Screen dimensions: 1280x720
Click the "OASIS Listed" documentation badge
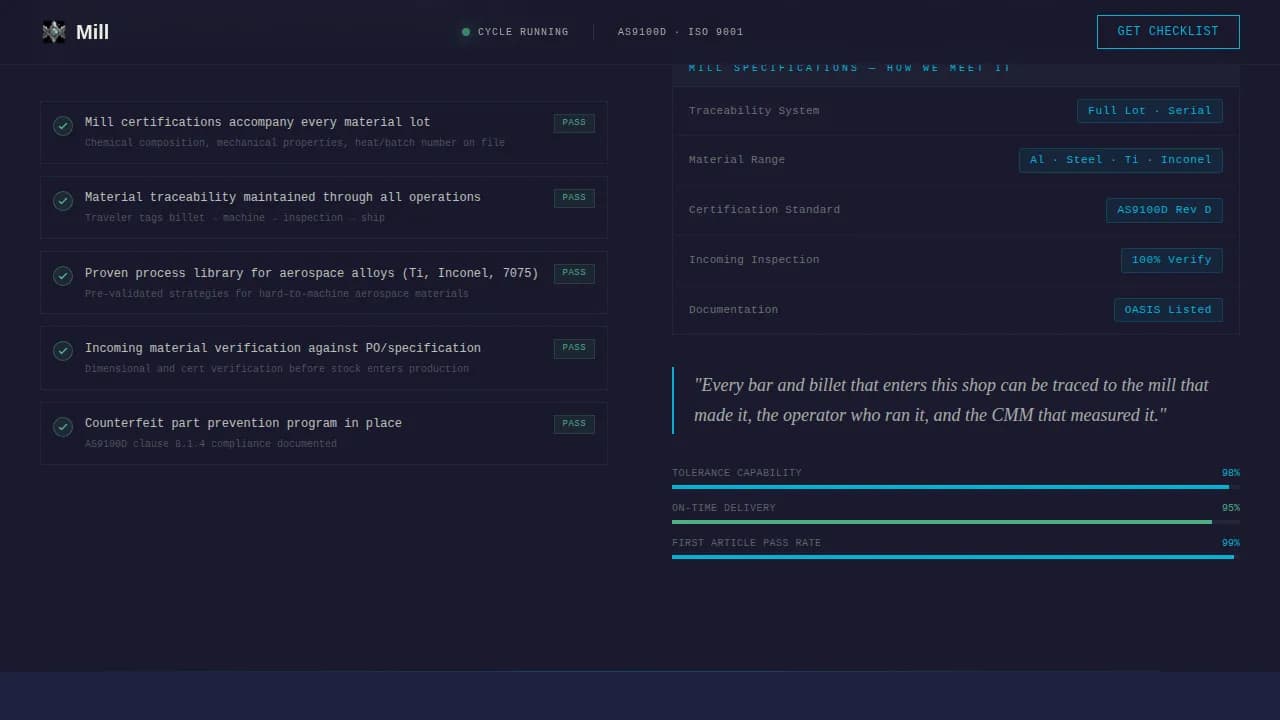click(1167, 309)
